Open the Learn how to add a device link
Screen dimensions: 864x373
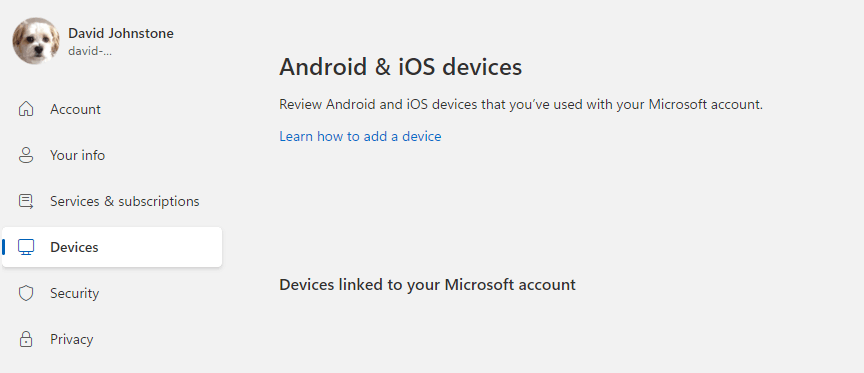point(360,136)
